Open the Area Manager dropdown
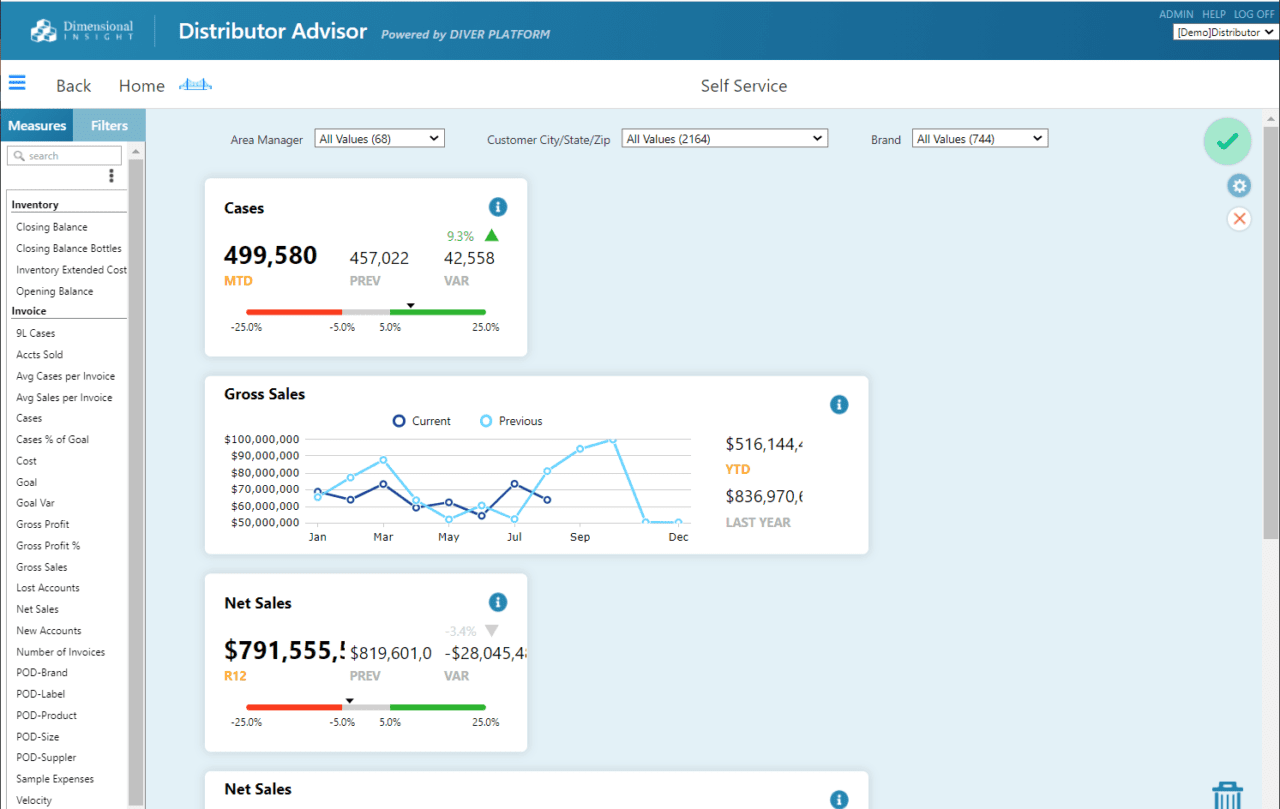This screenshot has height=809, width=1280. (x=379, y=137)
